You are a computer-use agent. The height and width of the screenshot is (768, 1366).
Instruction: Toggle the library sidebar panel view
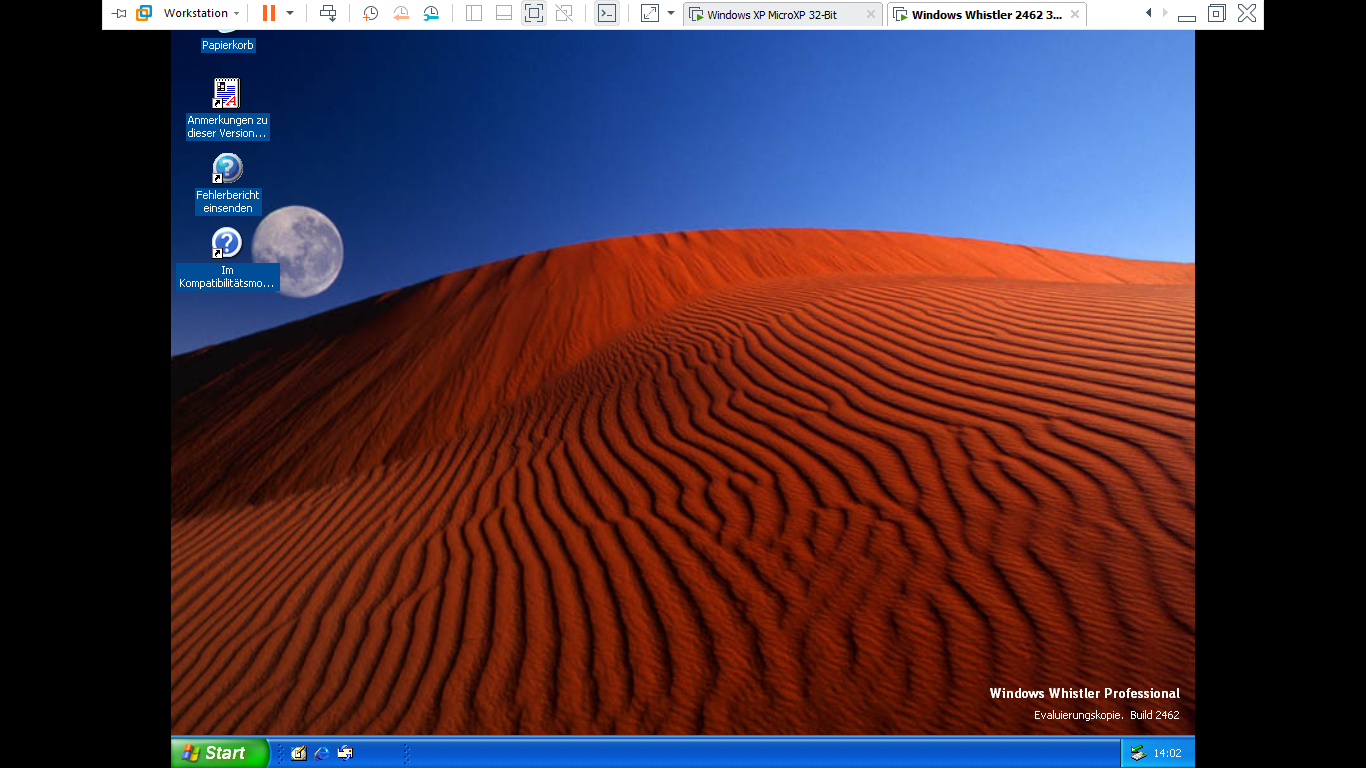(x=474, y=14)
